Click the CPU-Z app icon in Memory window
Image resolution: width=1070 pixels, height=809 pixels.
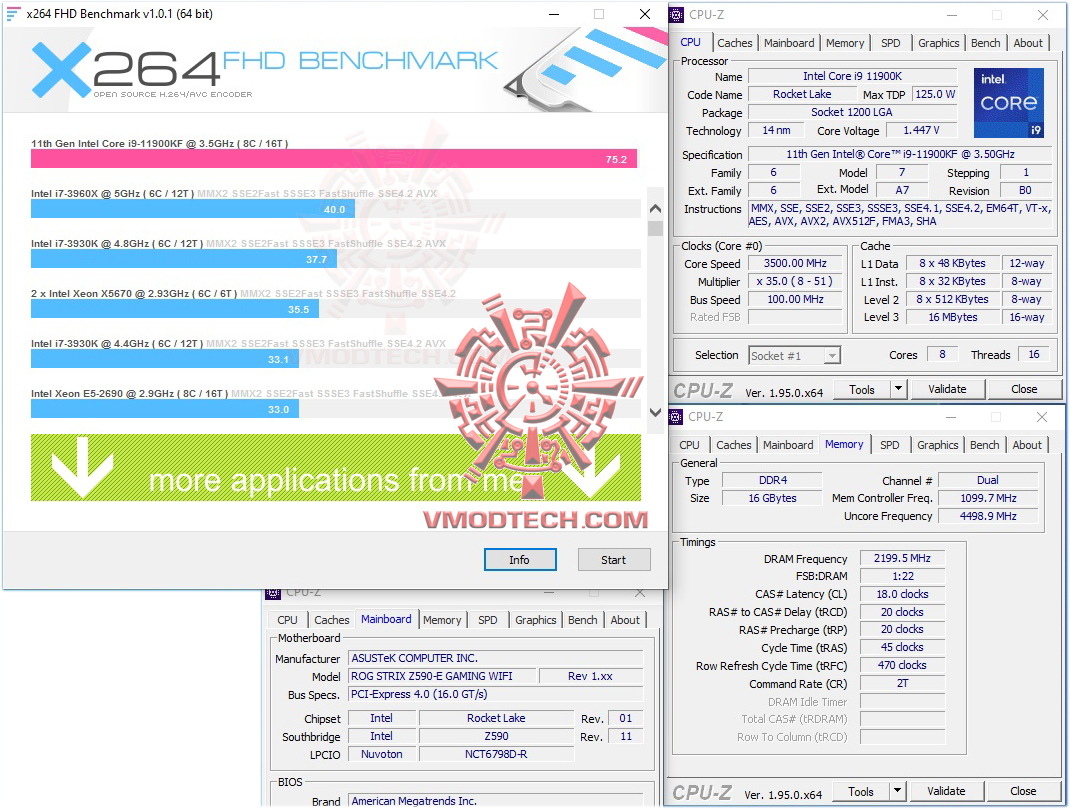point(676,417)
